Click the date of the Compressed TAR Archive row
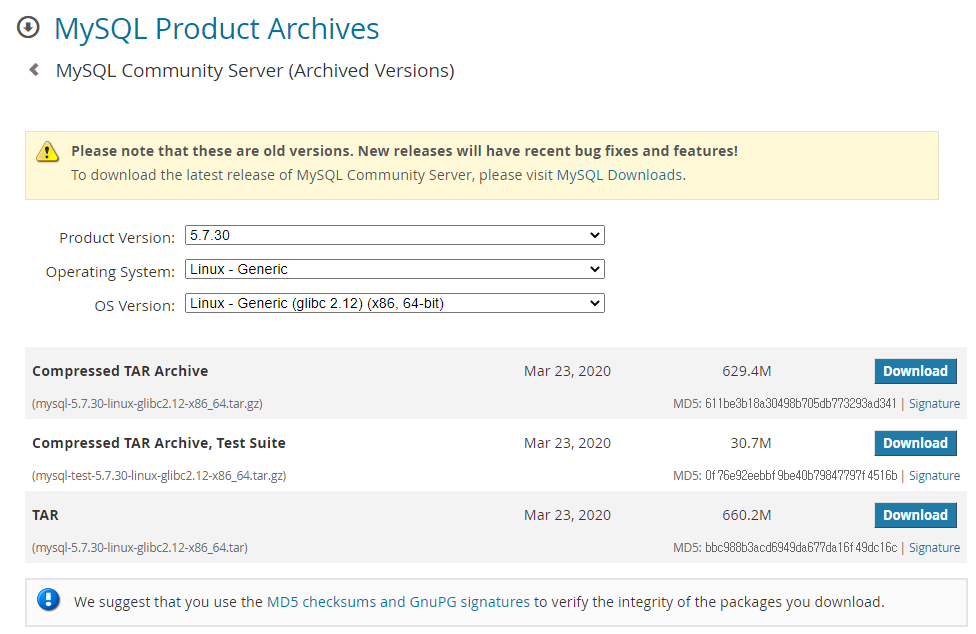This screenshot has height=634, width=976. pyautogui.click(x=567, y=371)
